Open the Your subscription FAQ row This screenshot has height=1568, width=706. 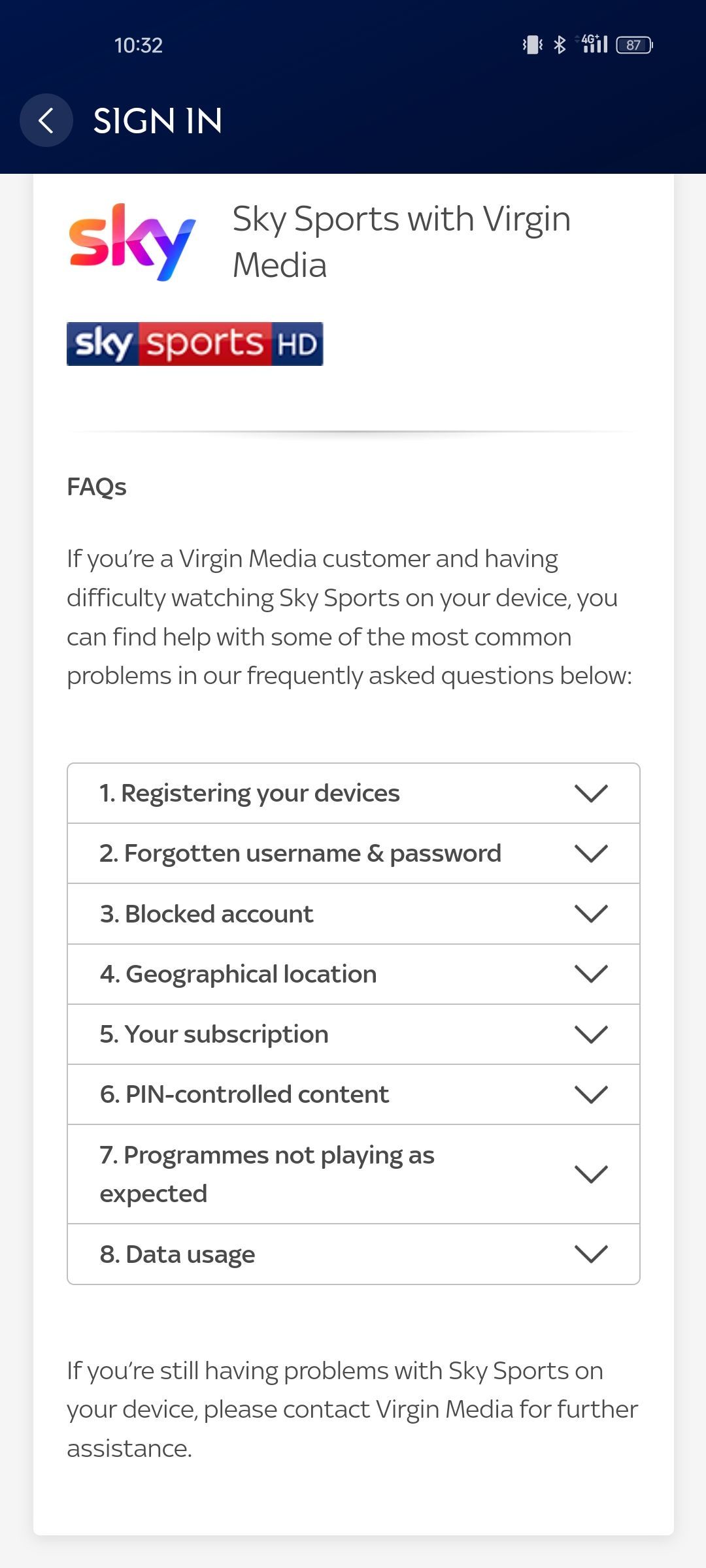coord(354,1034)
